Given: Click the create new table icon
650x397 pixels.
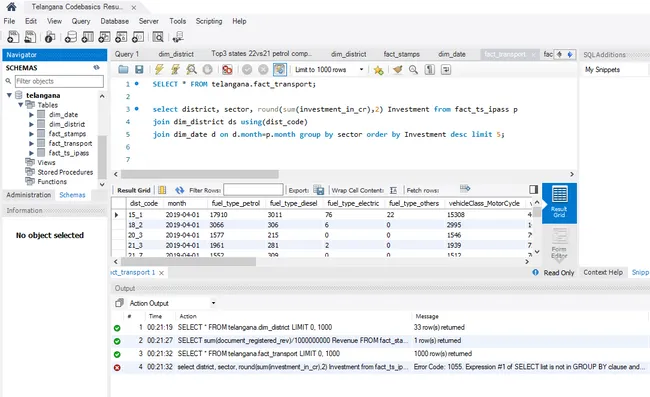Looking at the screenshot, I should [87, 37].
